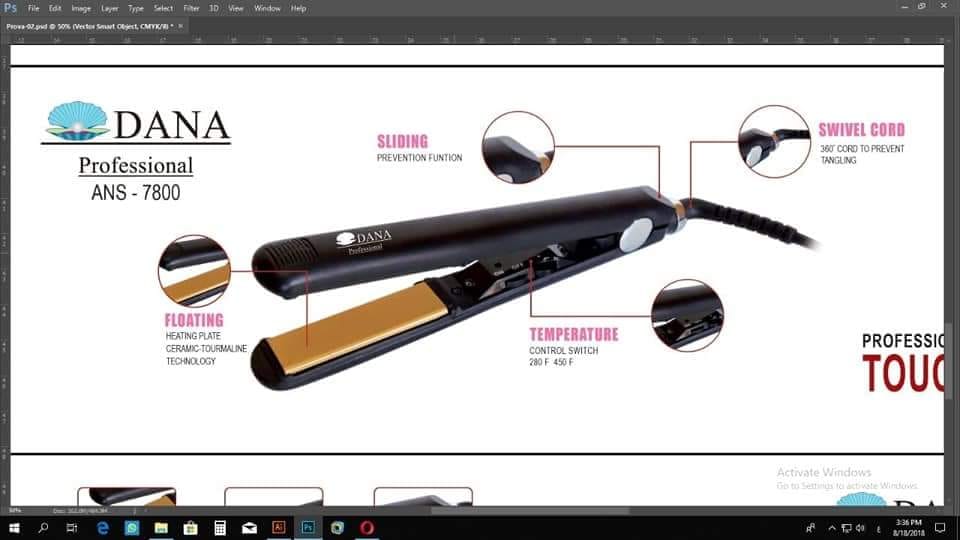Open File Explorer from taskbar
The image size is (960, 540).
point(161,528)
